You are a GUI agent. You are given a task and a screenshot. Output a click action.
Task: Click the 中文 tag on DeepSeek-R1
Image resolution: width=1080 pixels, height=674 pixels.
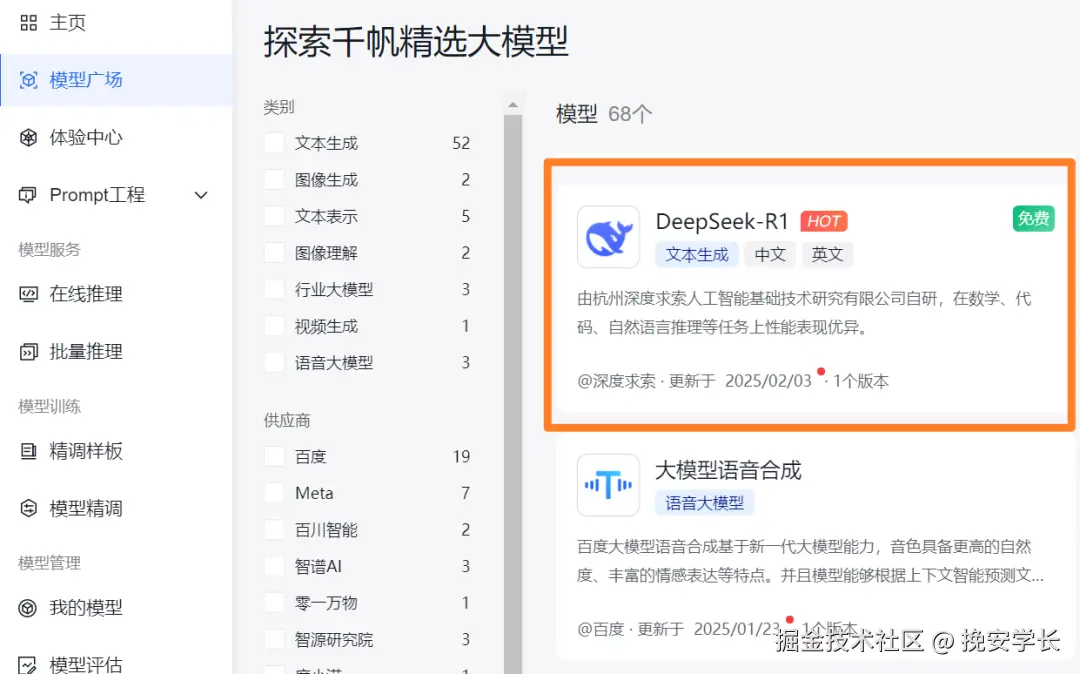point(770,255)
